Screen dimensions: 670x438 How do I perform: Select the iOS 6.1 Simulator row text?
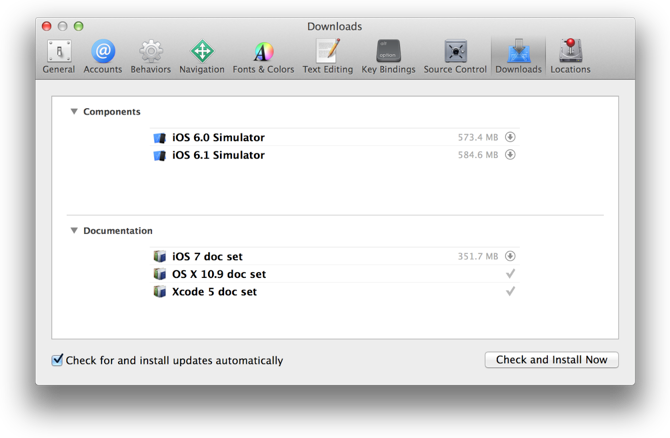tap(218, 155)
